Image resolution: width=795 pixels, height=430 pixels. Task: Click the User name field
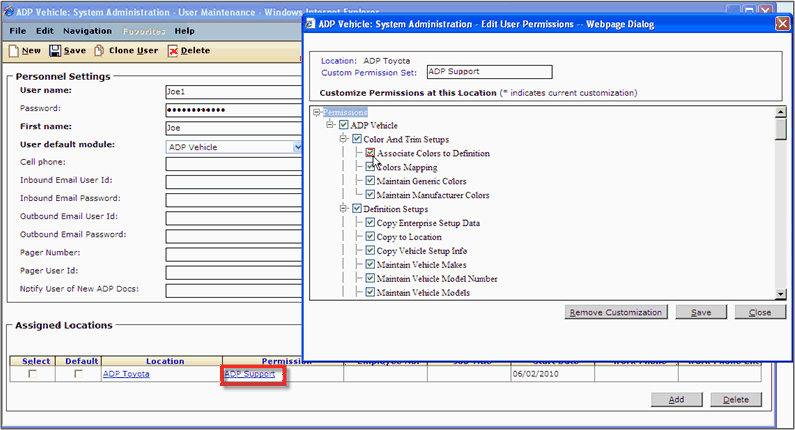pos(234,92)
